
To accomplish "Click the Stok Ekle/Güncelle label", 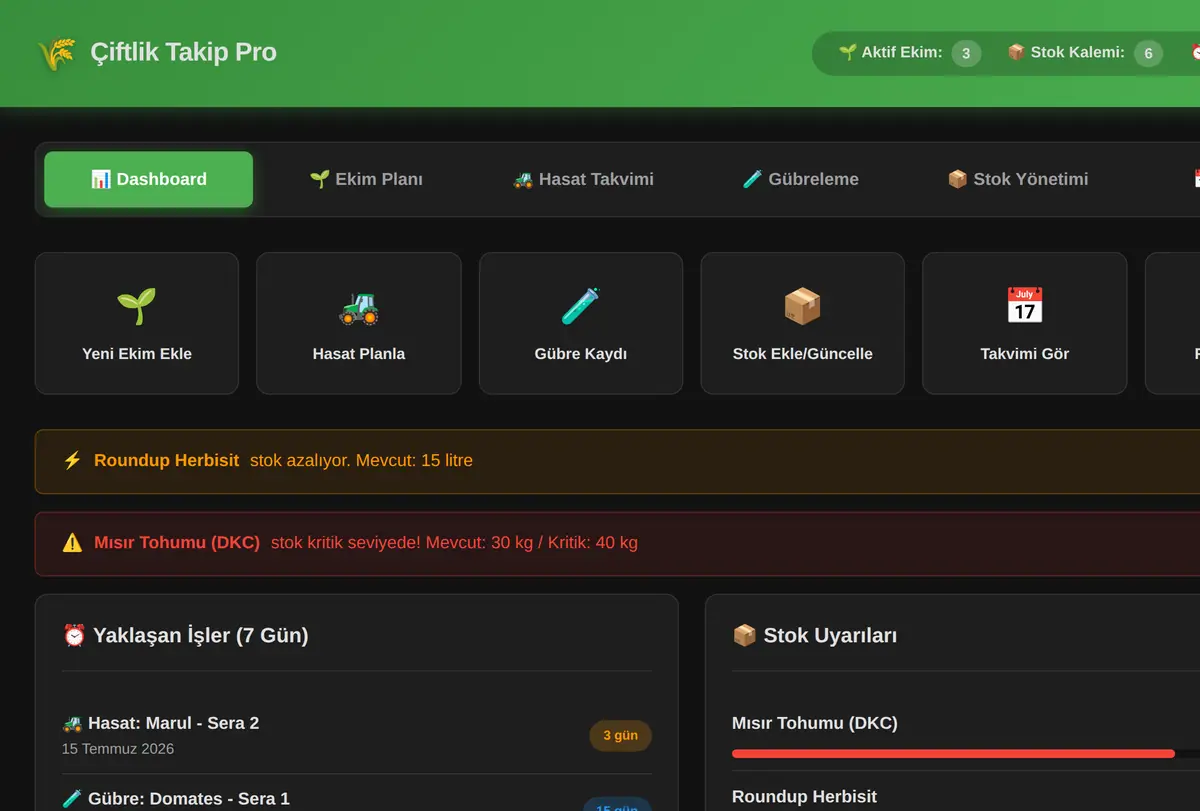I will pos(803,354).
